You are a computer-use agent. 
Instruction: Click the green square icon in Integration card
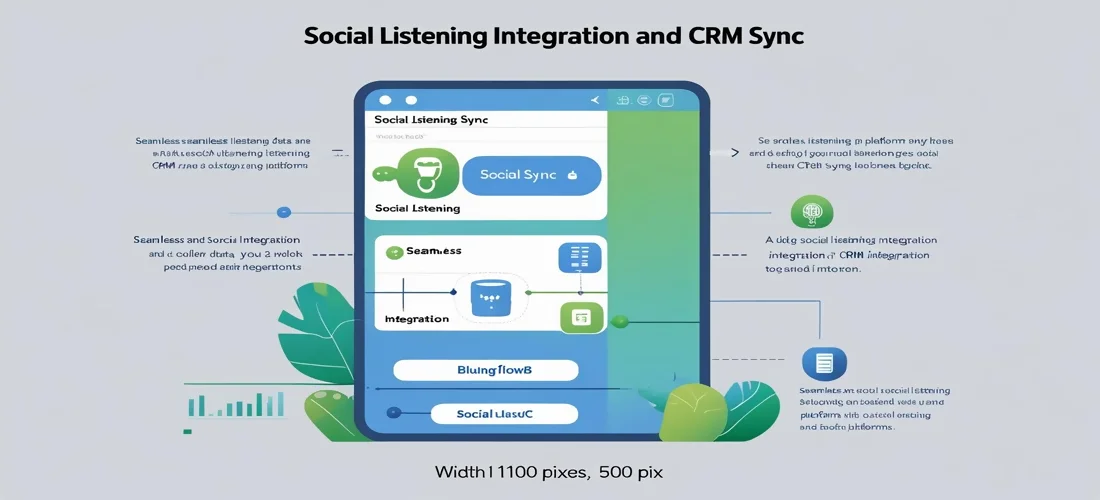pos(582,318)
